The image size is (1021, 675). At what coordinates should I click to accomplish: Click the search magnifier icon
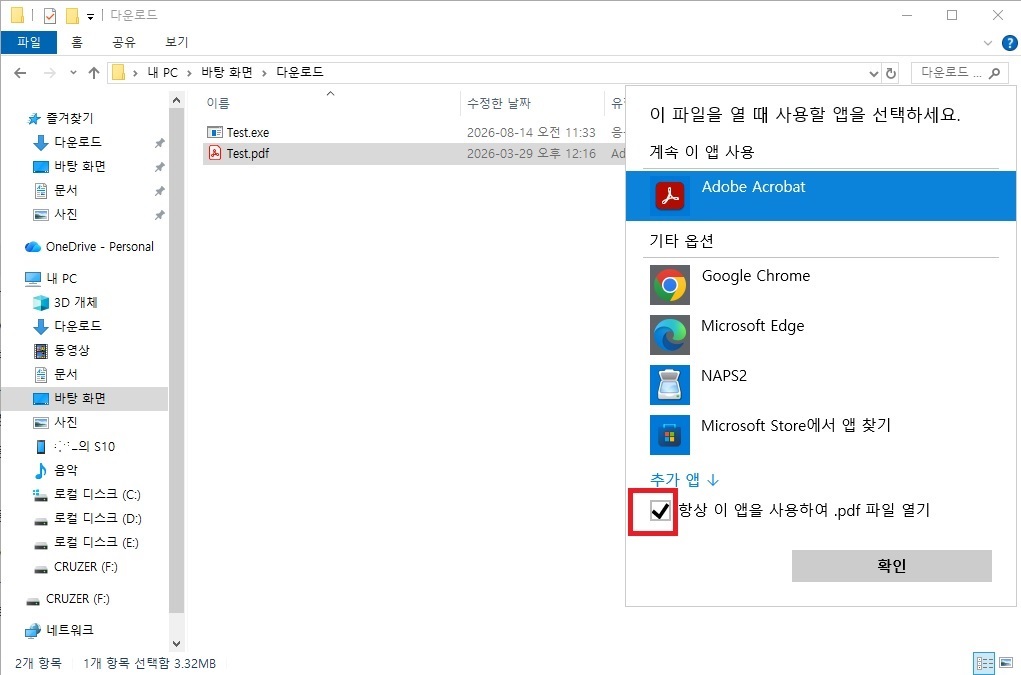coord(994,74)
